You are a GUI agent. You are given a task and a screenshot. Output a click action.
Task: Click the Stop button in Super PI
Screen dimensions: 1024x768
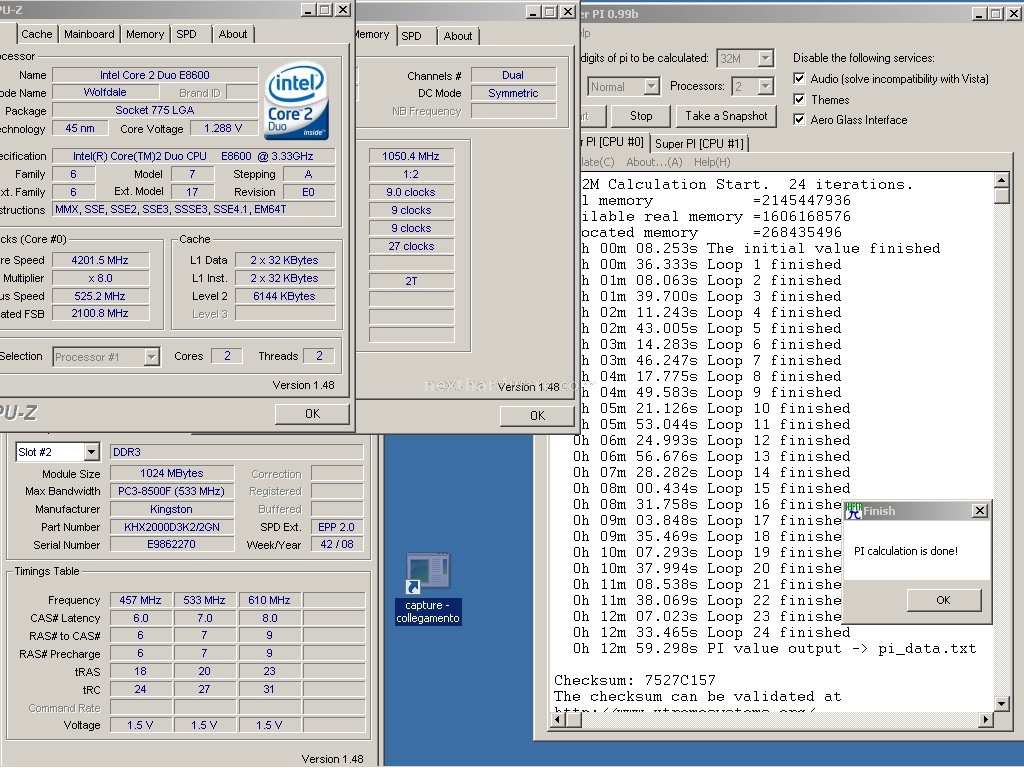click(x=641, y=116)
